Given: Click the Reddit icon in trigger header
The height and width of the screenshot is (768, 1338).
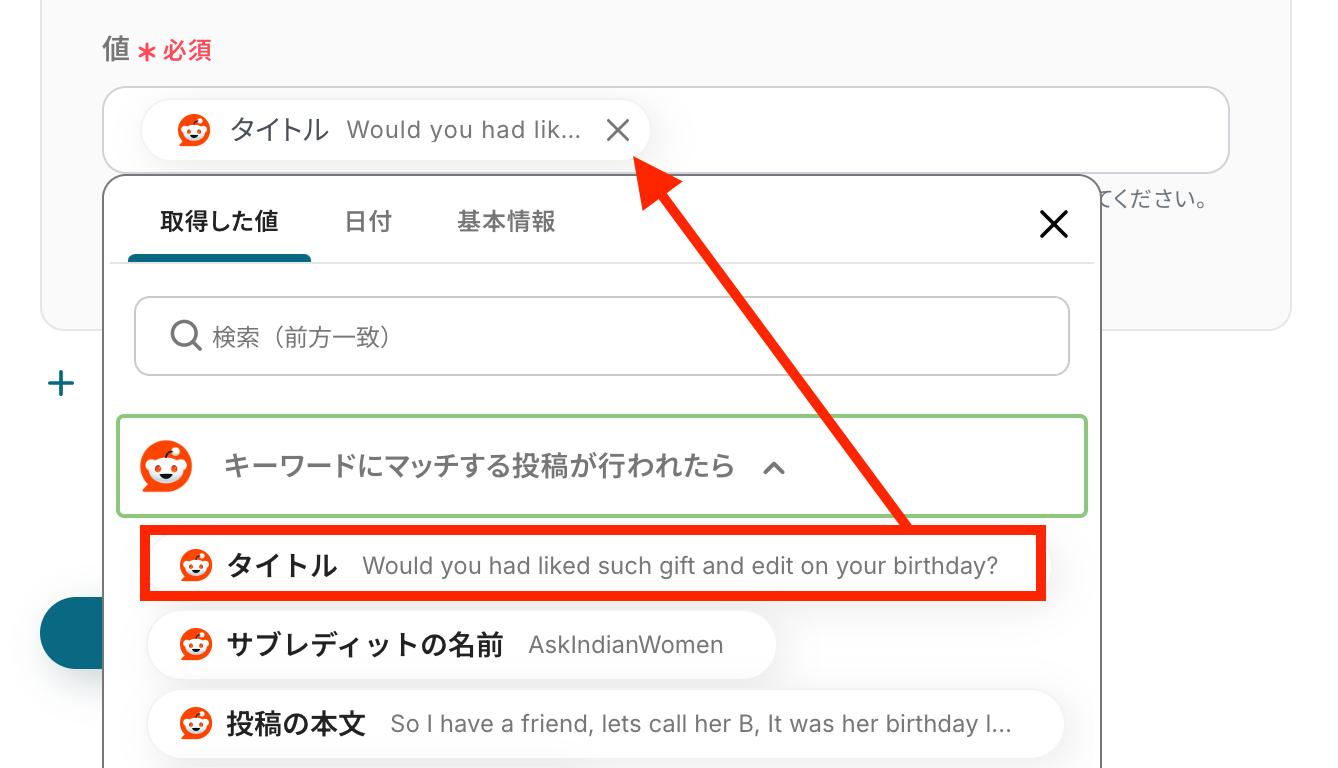Looking at the screenshot, I should (166, 465).
